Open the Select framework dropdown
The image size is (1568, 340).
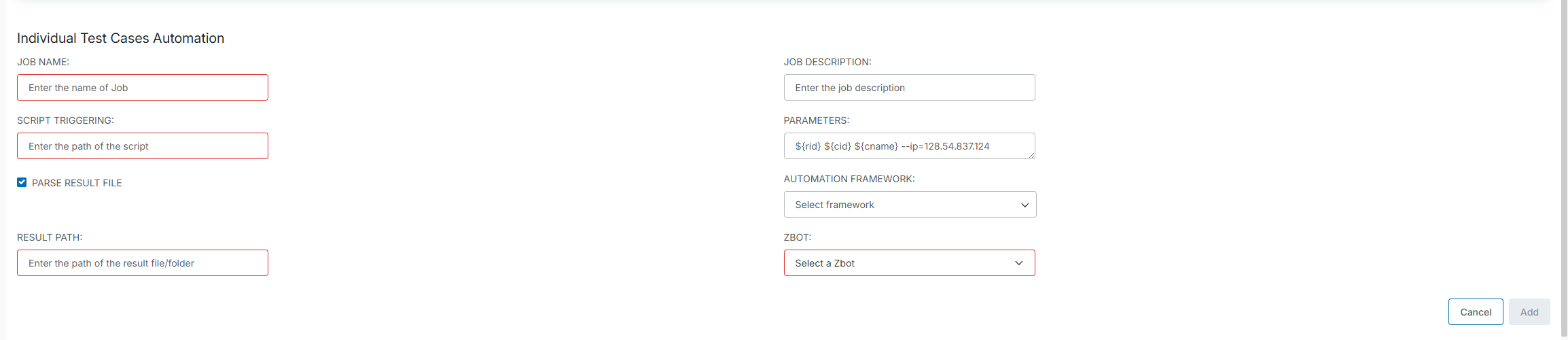(x=909, y=205)
